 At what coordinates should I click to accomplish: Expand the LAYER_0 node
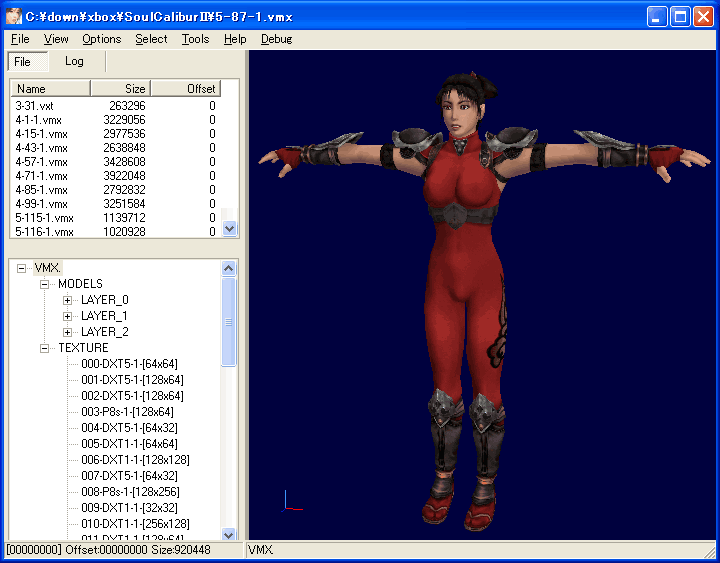68,300
